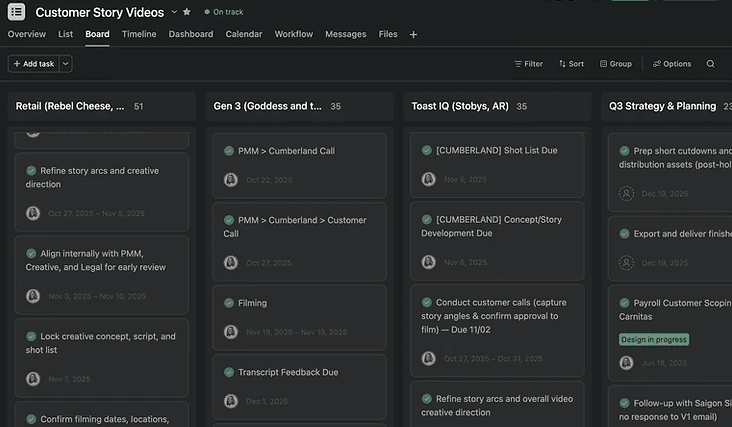Click assignee avatar on Filming card
Screen dimensions: 732x427
(x=231, y=332)
